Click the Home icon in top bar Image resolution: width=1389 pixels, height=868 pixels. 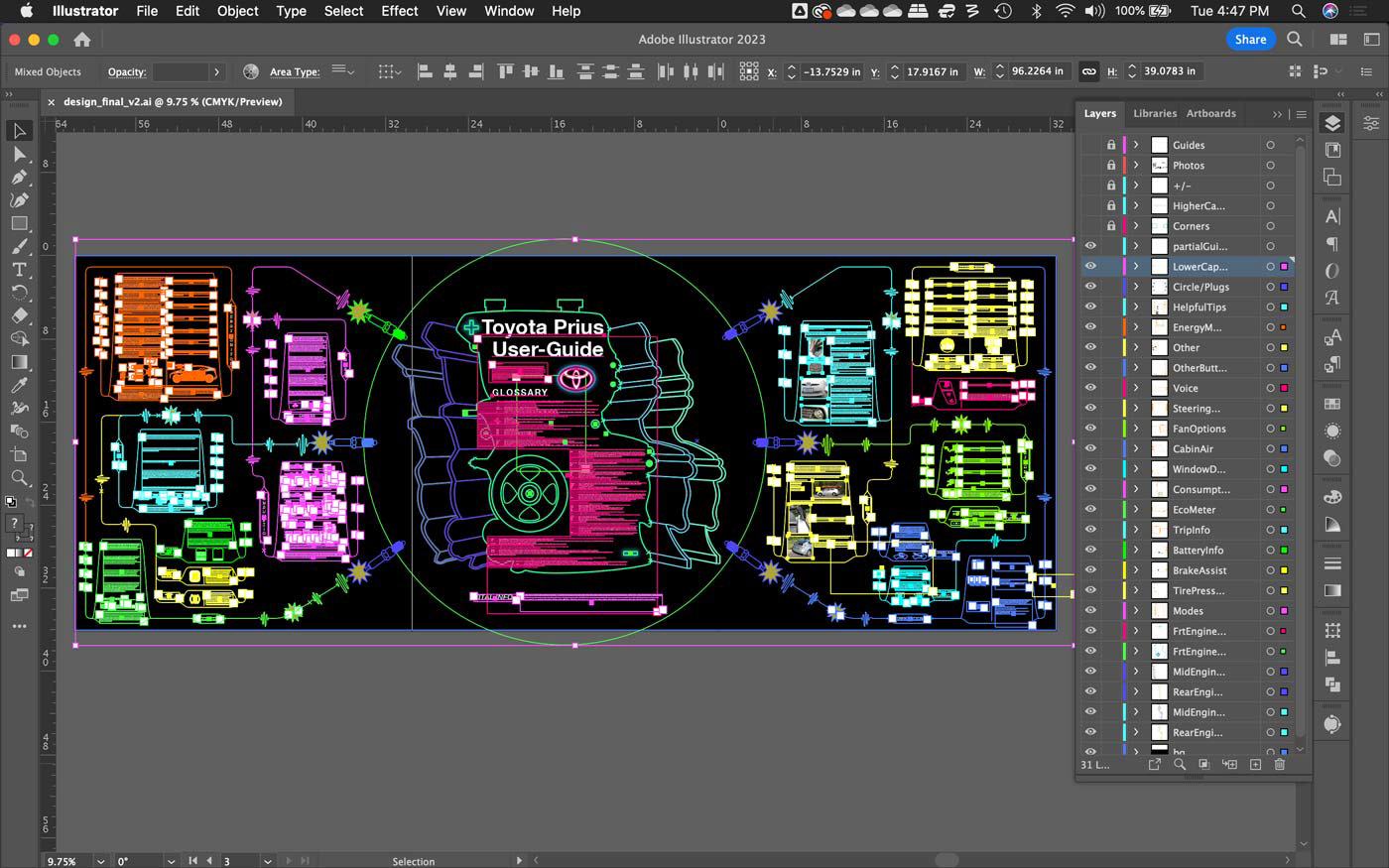[82, 40]
